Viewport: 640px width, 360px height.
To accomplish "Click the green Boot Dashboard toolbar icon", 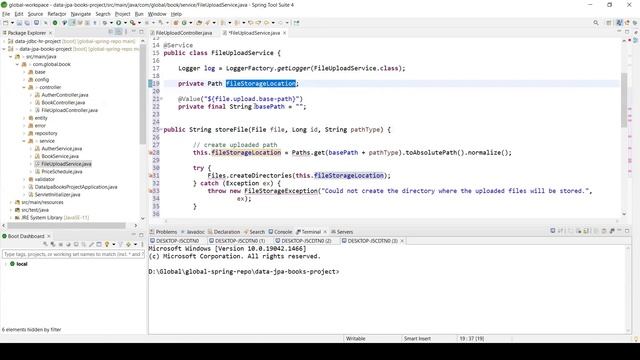I will [x=55, y=23].
